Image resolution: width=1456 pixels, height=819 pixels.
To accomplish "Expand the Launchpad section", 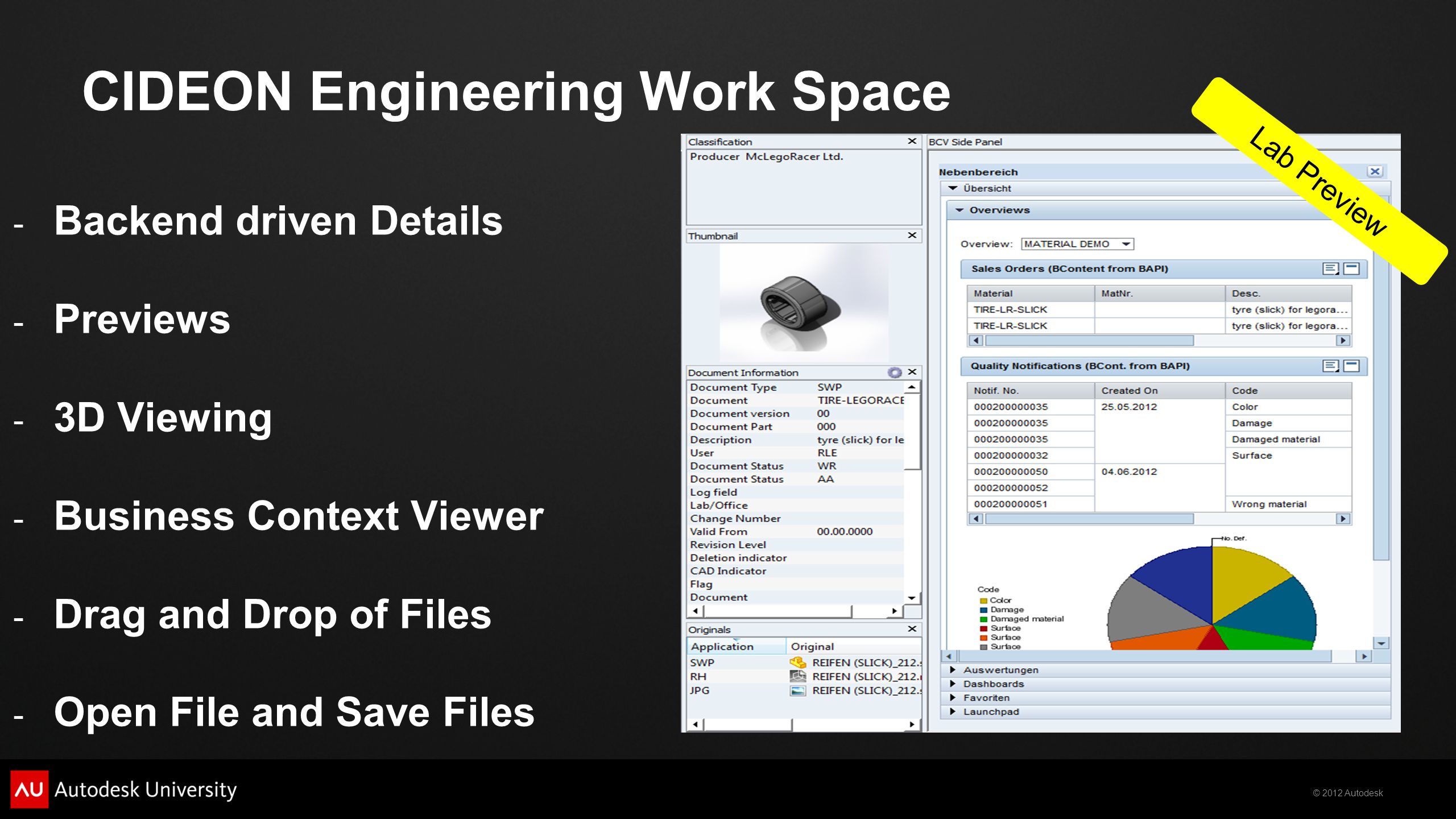I will click(953, 712).
